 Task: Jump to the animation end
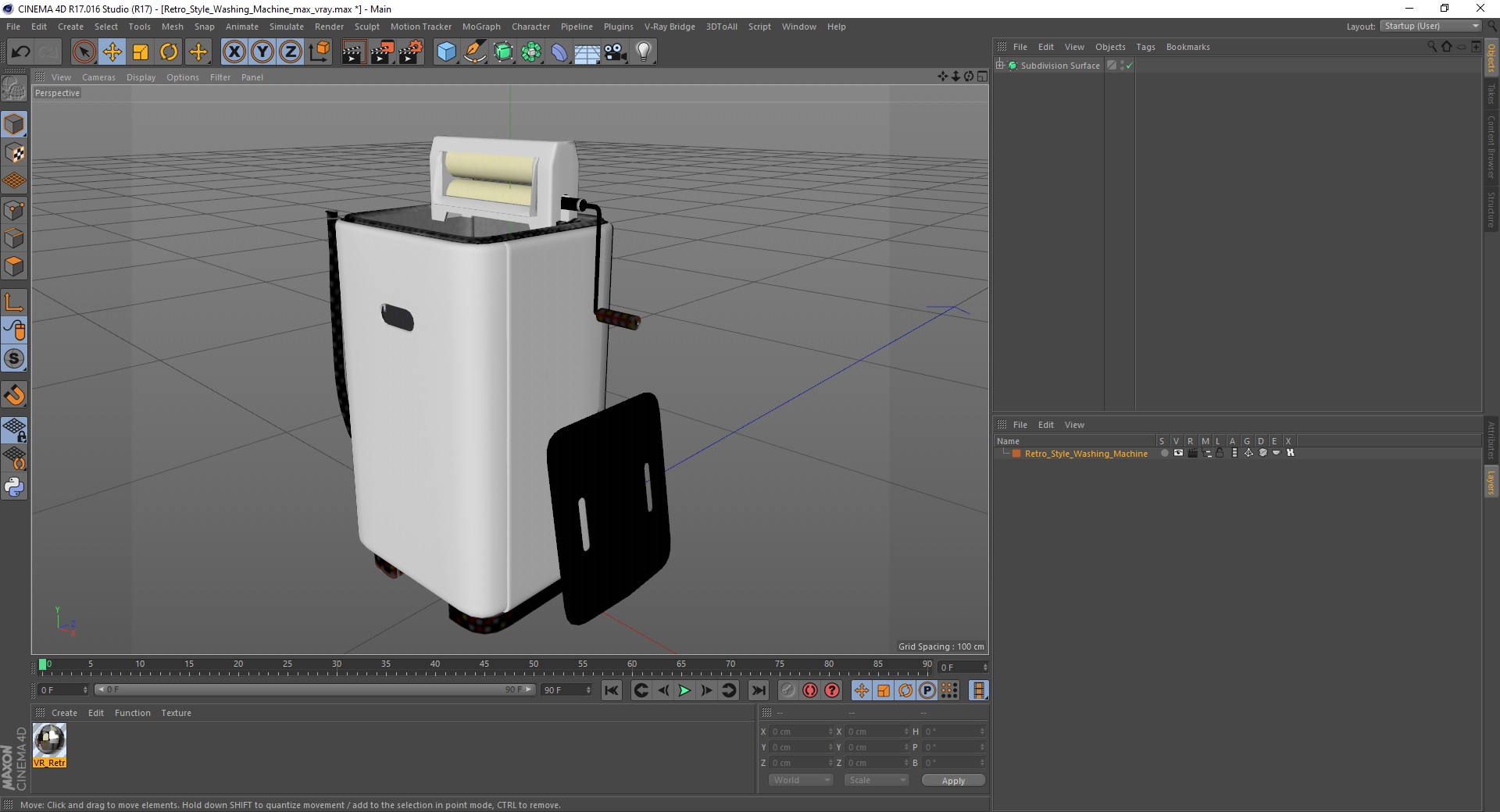tap(758, 690)
